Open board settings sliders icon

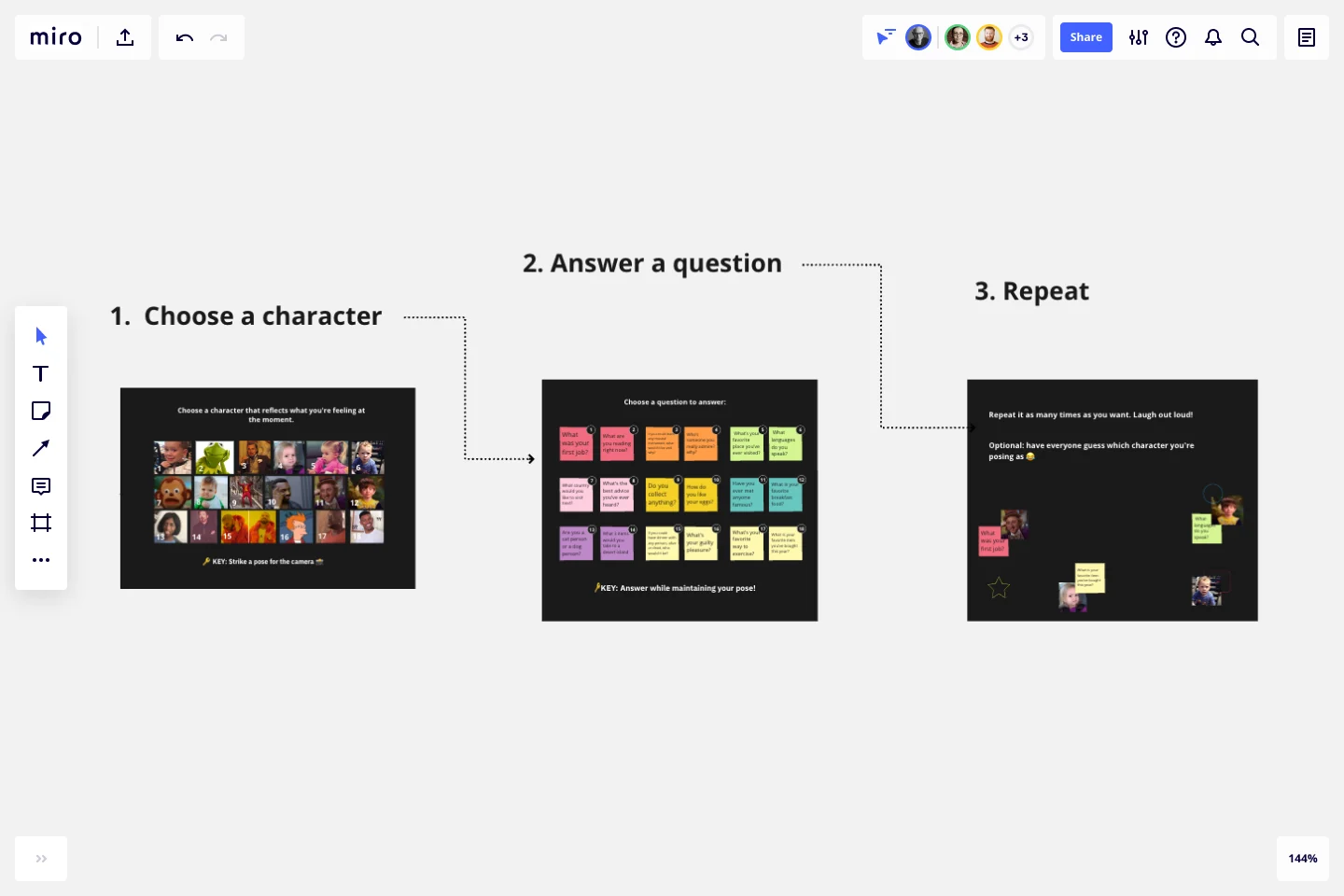click(x=1139, y=37)
